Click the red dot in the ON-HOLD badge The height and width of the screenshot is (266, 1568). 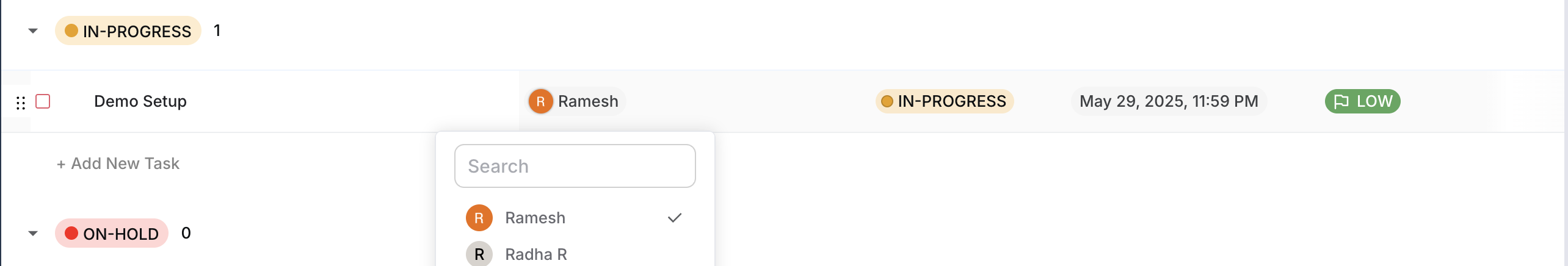[x=71, y=233]
